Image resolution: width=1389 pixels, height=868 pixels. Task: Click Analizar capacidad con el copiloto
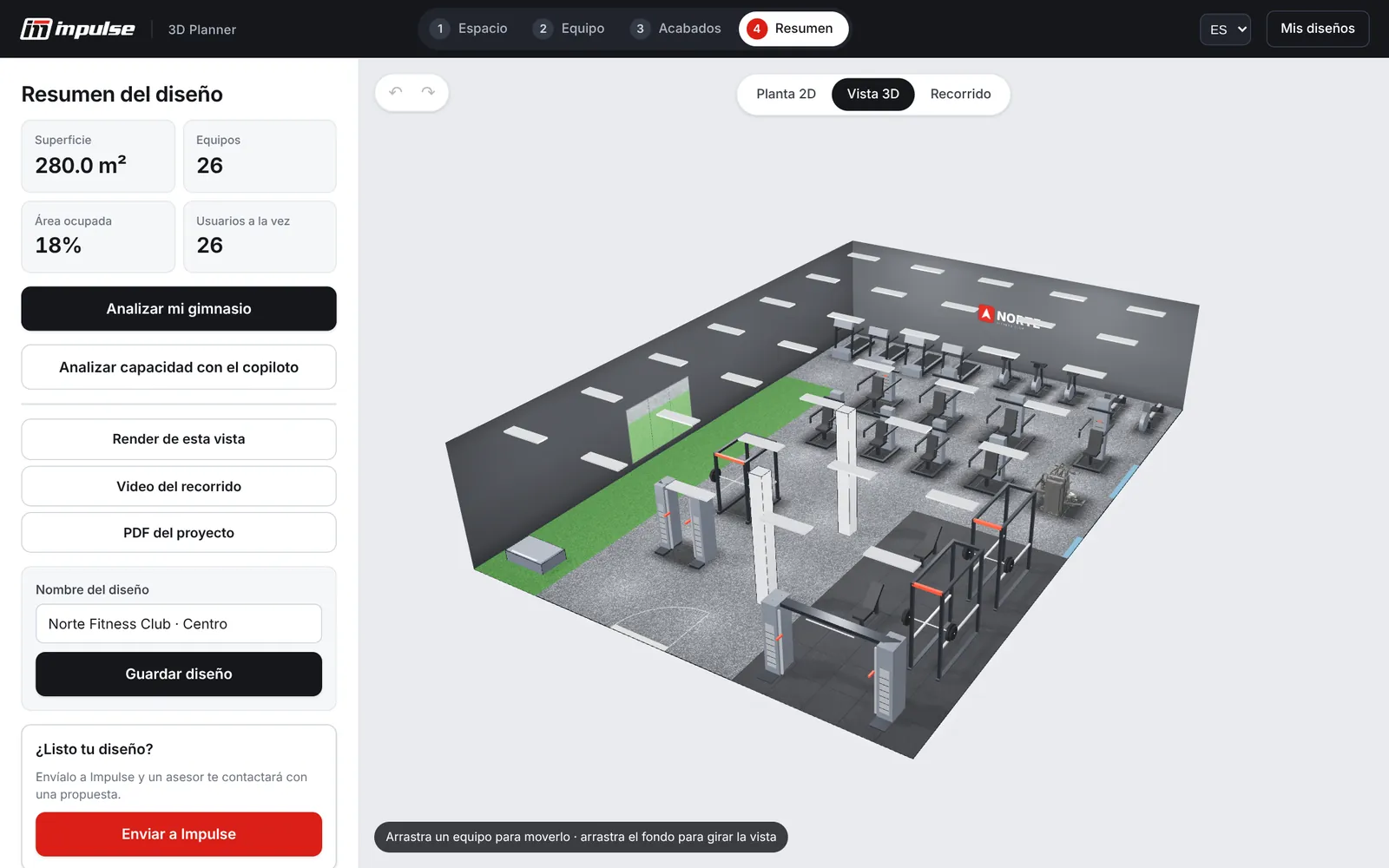tap(179, 367)
